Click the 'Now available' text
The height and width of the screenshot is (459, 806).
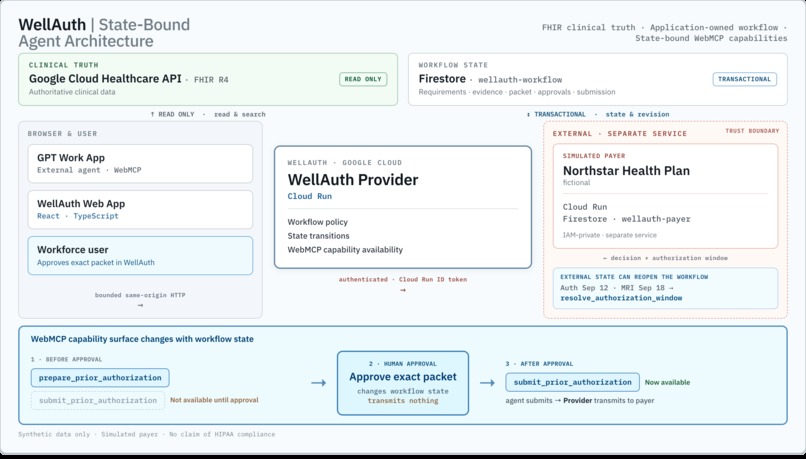[x=667, y=382]
